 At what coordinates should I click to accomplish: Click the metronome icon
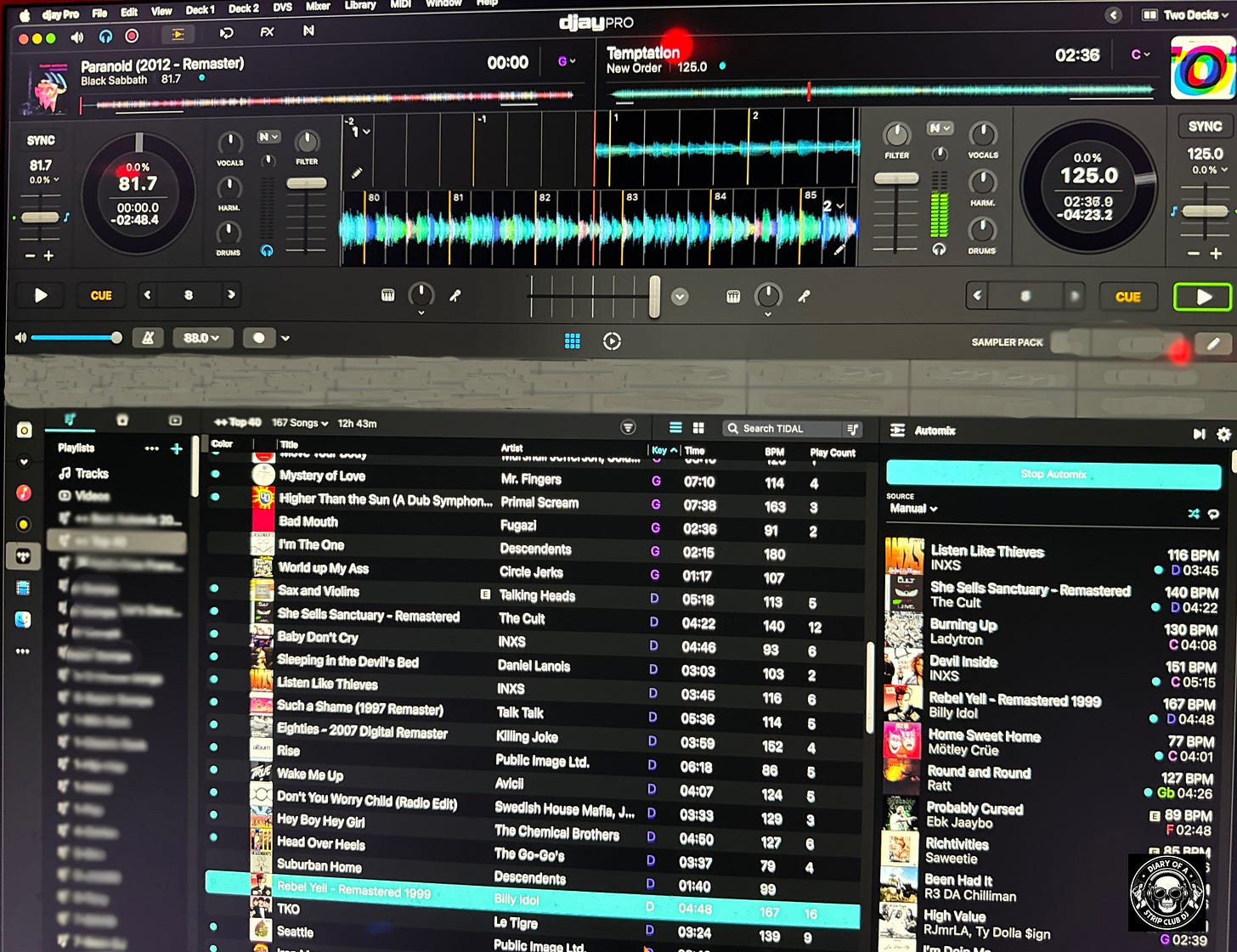click(148, 338)
